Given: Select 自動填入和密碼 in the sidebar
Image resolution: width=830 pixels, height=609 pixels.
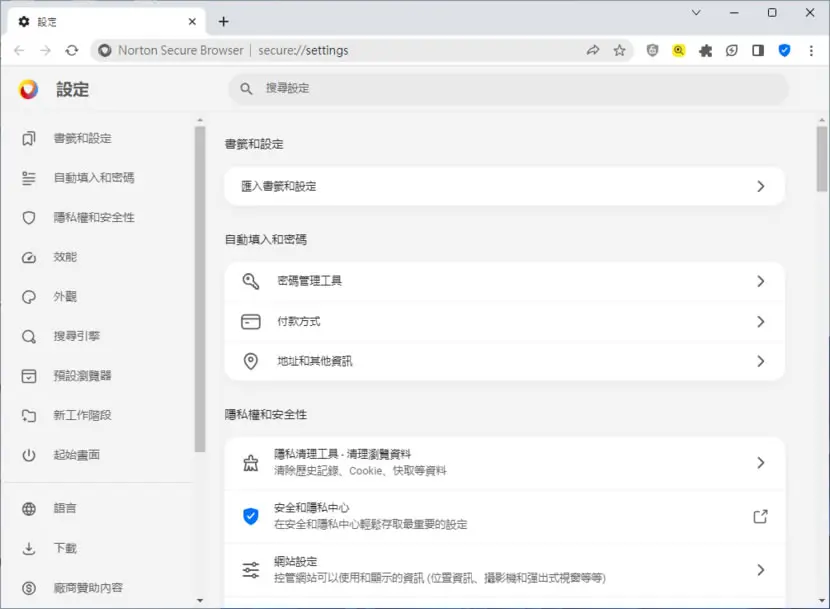Looking at the screenshot, I should click(x=94, y=178).
